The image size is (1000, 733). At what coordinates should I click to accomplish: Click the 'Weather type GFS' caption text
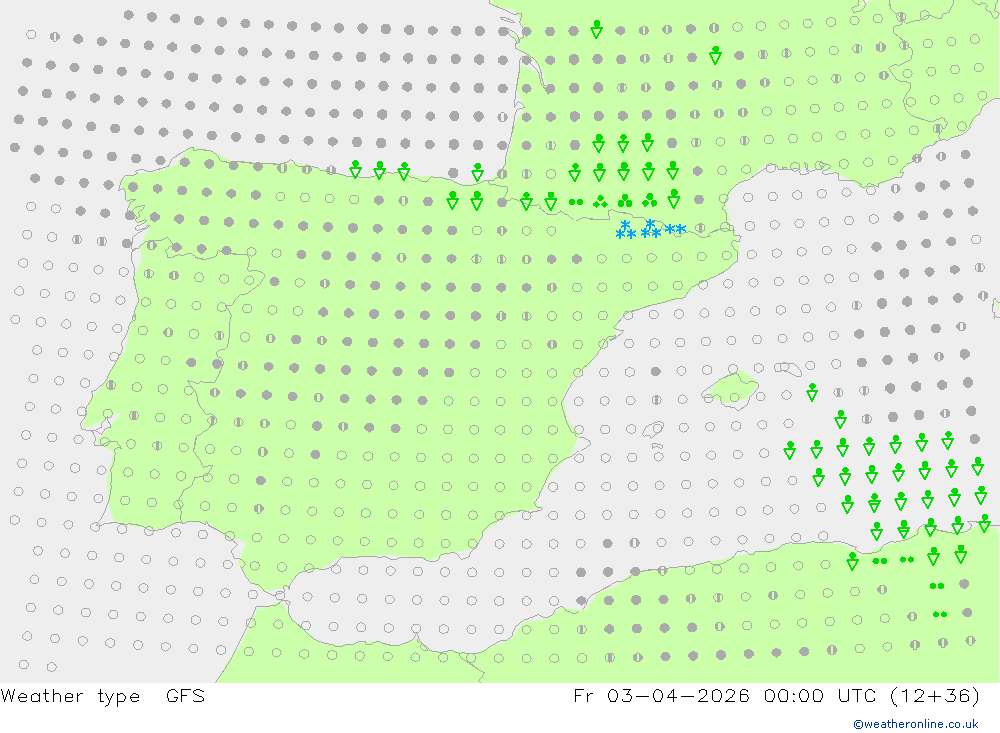coord(103,696)
